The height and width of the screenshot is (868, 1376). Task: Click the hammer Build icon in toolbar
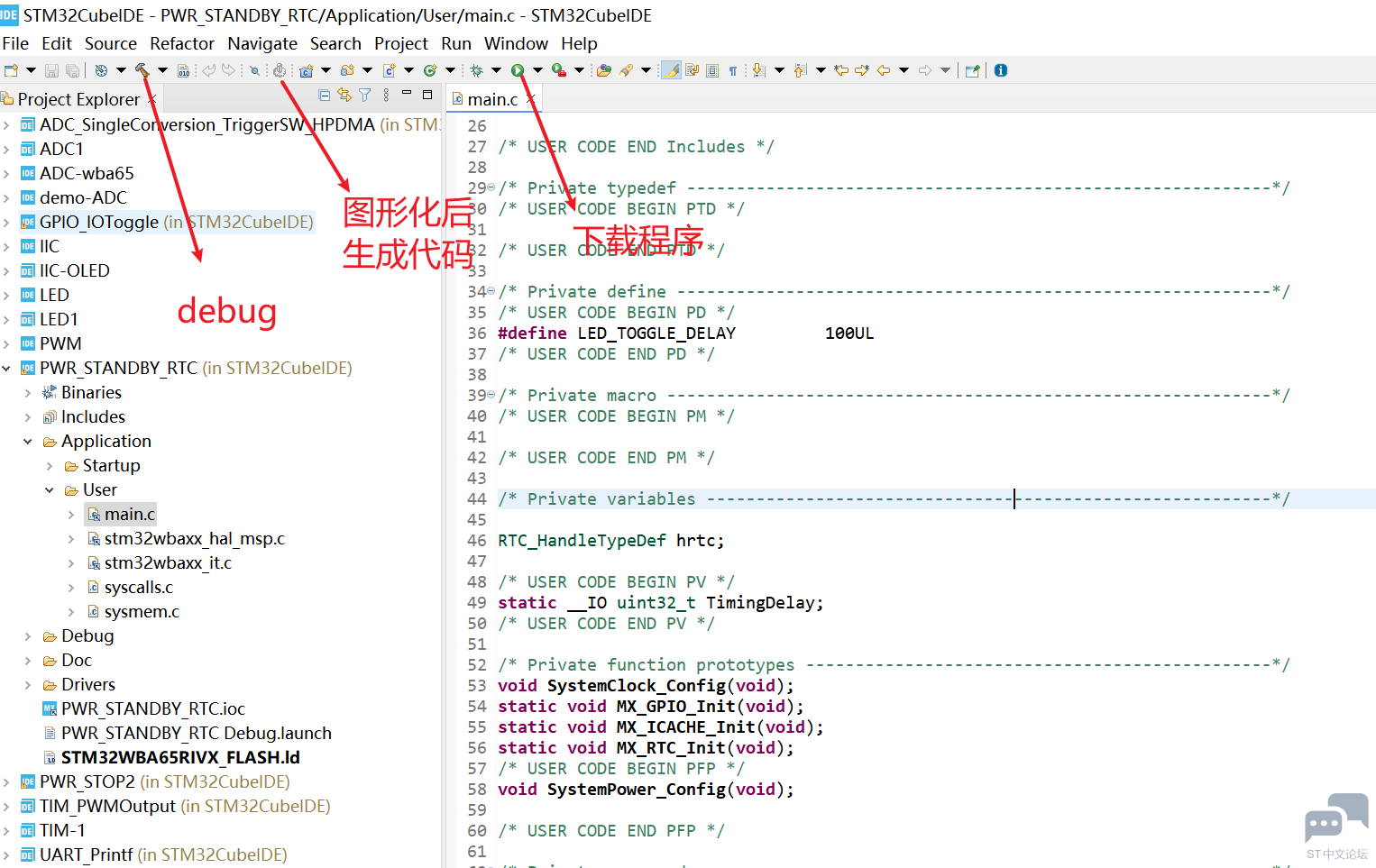coord(142,70)
